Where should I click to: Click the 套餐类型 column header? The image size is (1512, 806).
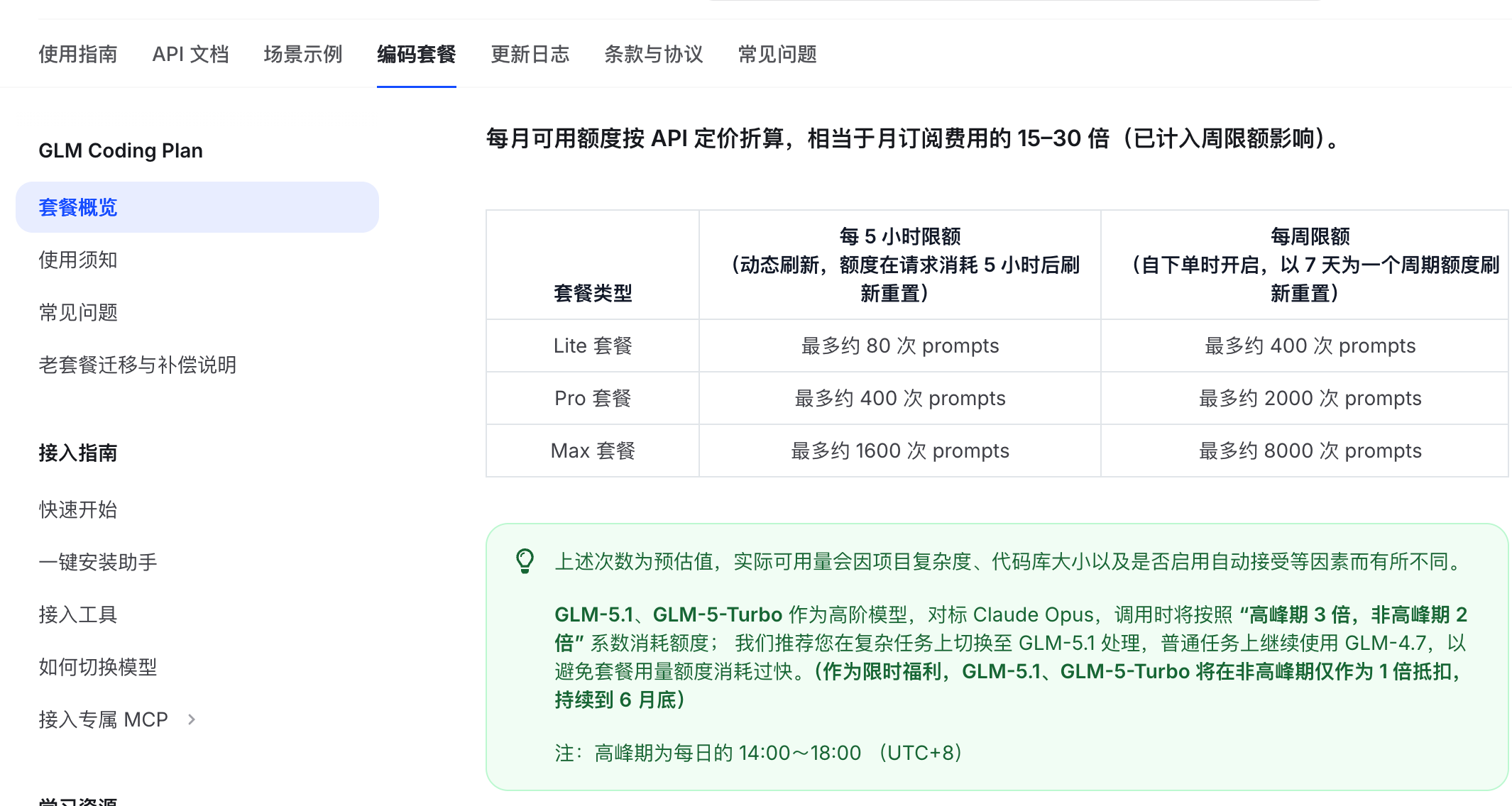click(593, 265)
